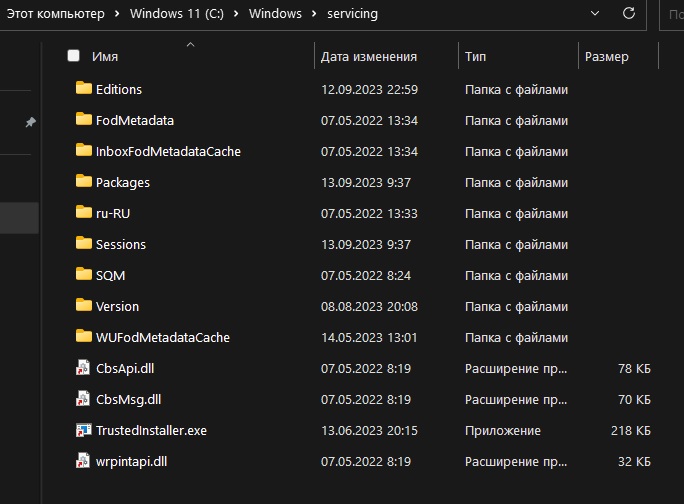The width and height of the screenshot is (684, 504).
Task: Expand the chevron after Этот компьютер breadcrumb
Action: pyautogui.click(x=118, y=15)
